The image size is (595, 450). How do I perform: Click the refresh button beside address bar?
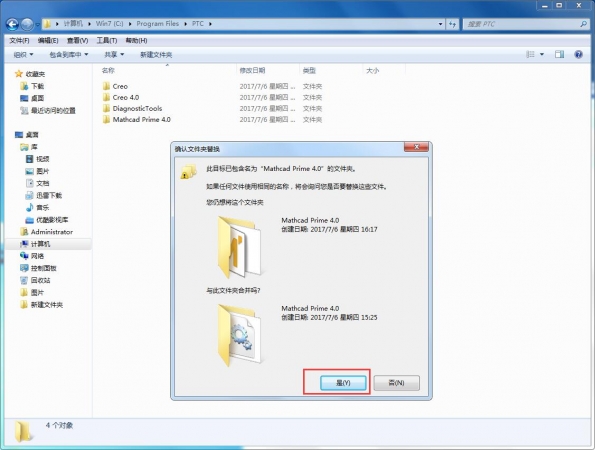pos(452,24)
